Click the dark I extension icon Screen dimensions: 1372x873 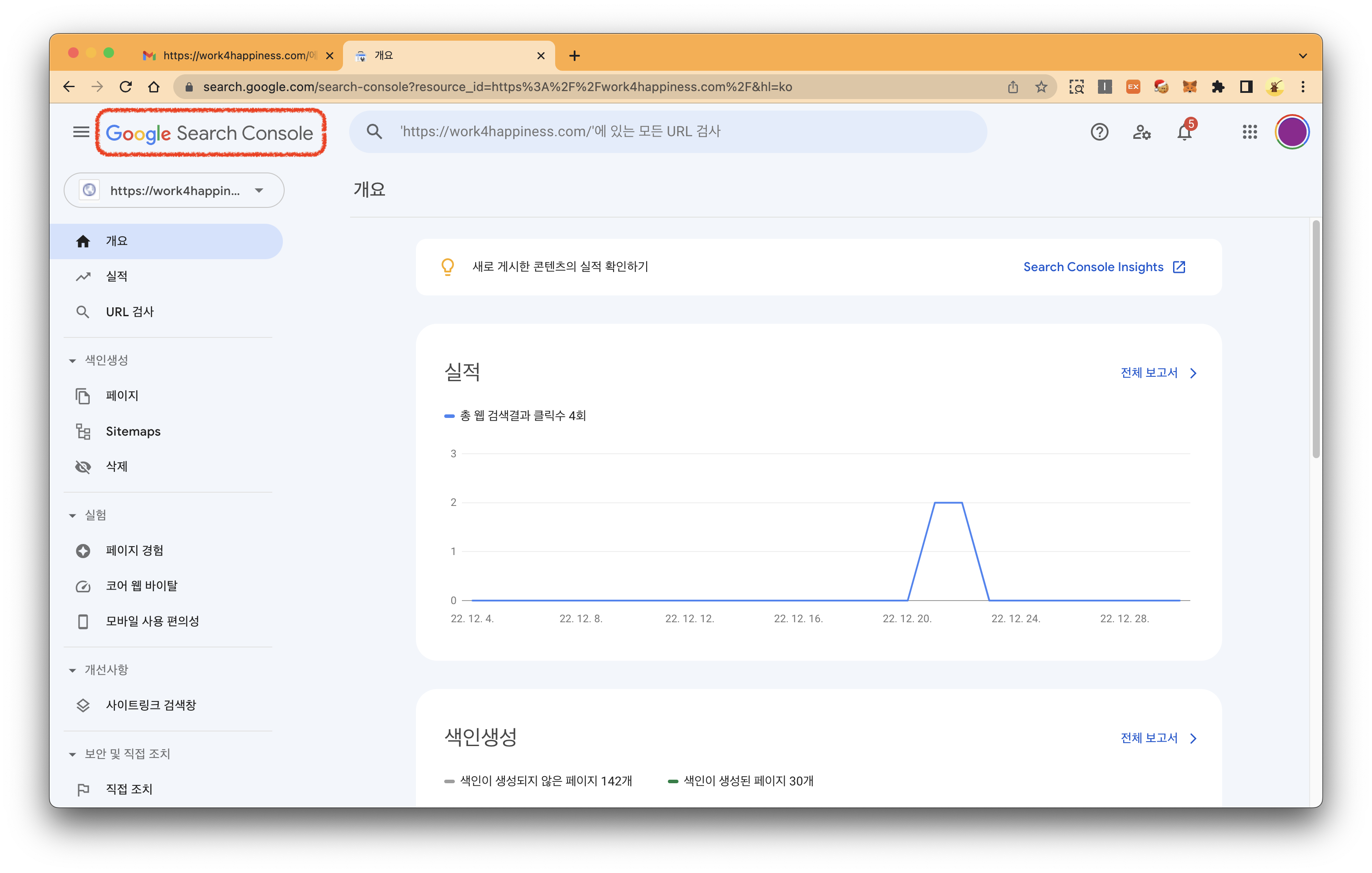coord(1105,87)
